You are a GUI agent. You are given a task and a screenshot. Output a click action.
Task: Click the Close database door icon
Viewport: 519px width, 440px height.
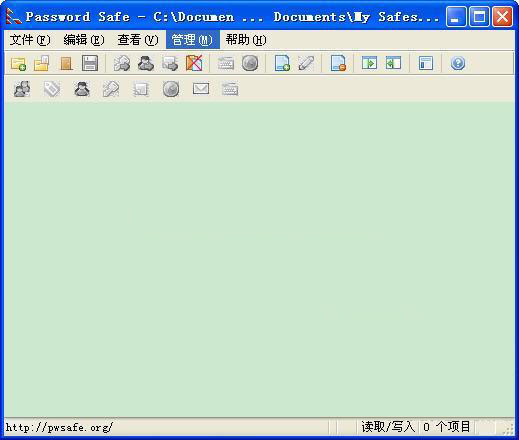click(x=66, y=63)
